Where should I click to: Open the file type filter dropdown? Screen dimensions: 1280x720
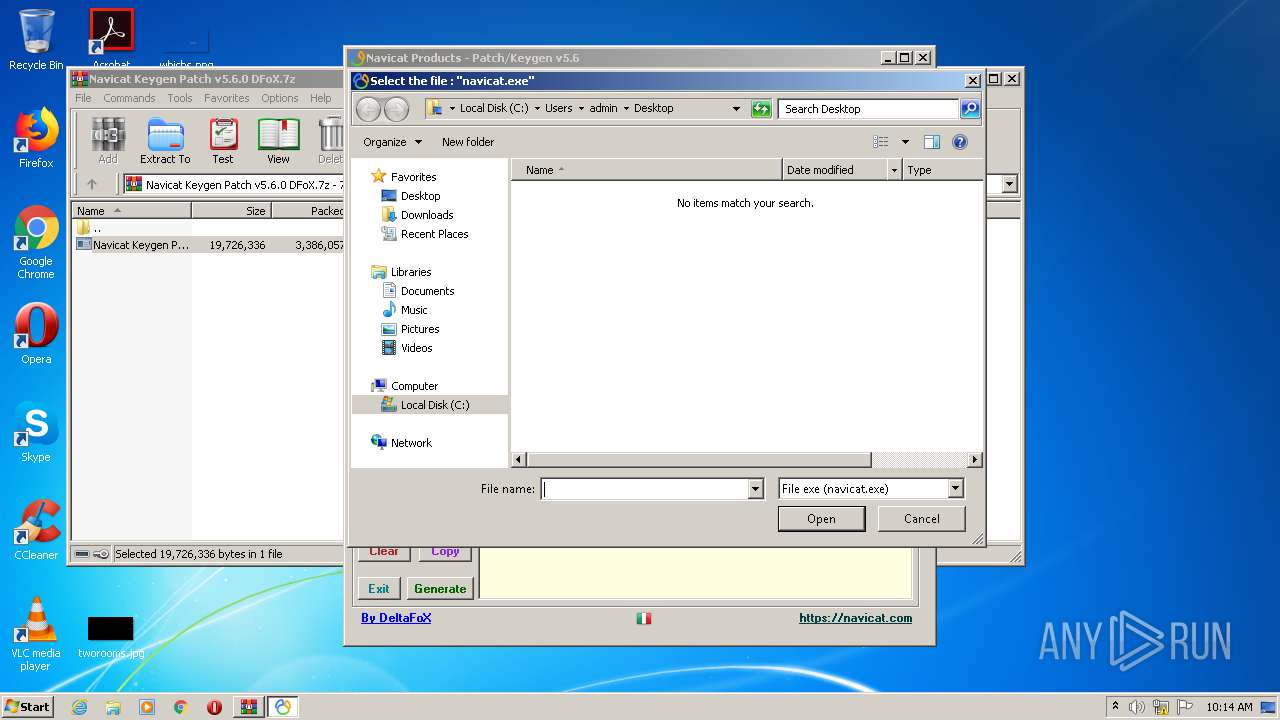pos(956,489)
